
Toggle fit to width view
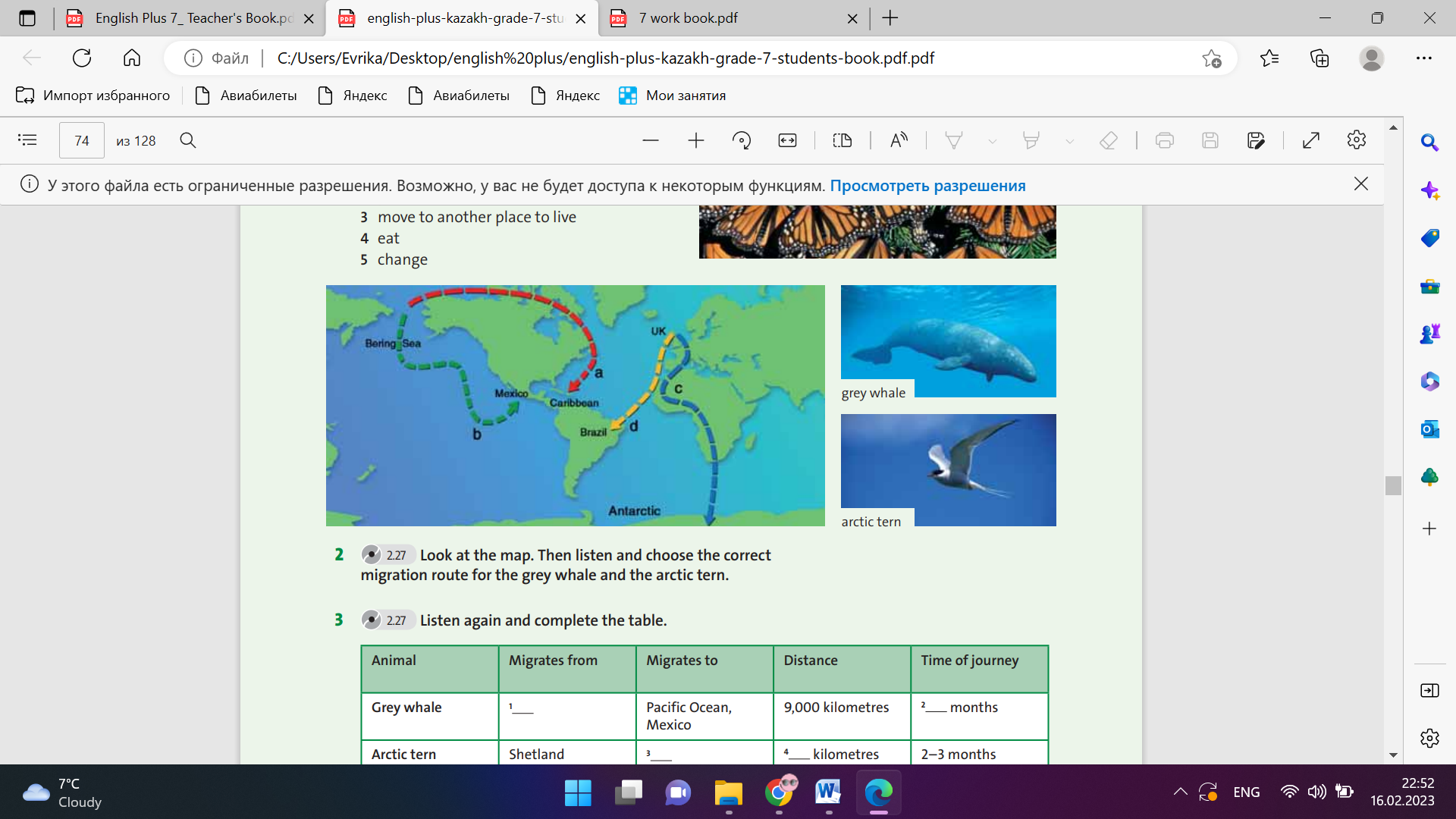[x=787, y=140]
